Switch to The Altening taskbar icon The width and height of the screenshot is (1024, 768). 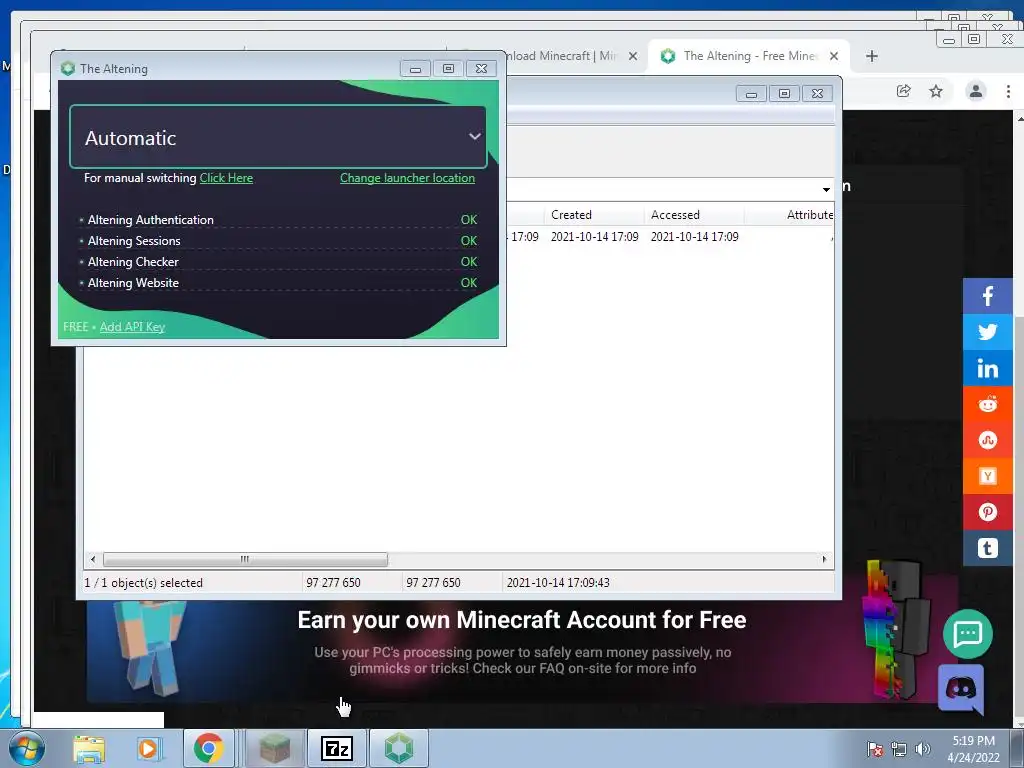coord(399,748)
